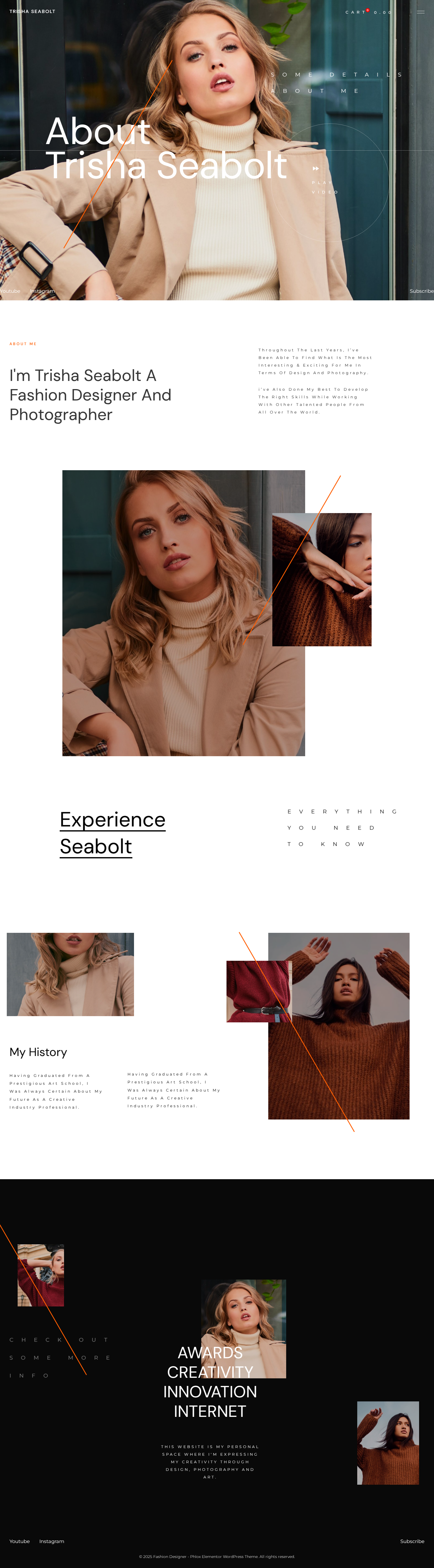Image resolution: width=434 pixels, height=1568 pixels.
Task: Open Youtube link on hero image
Action: click(x=10, y=291)
